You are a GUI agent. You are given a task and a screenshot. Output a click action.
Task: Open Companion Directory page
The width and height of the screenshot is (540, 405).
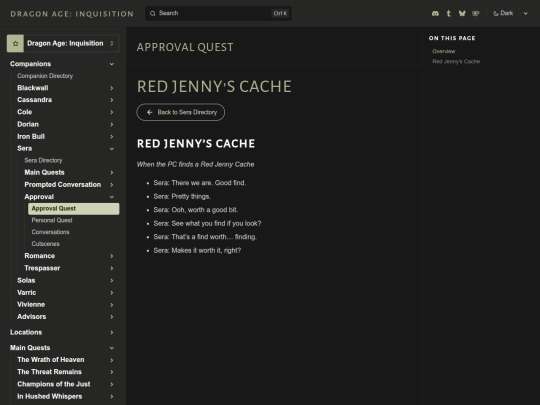(x=45, y=76)
